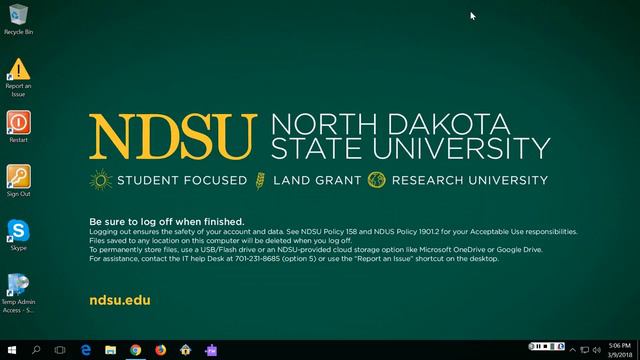The image size is (640, 360).
Task: Select the Report an Issue shortcut
Action: [18, 77]
